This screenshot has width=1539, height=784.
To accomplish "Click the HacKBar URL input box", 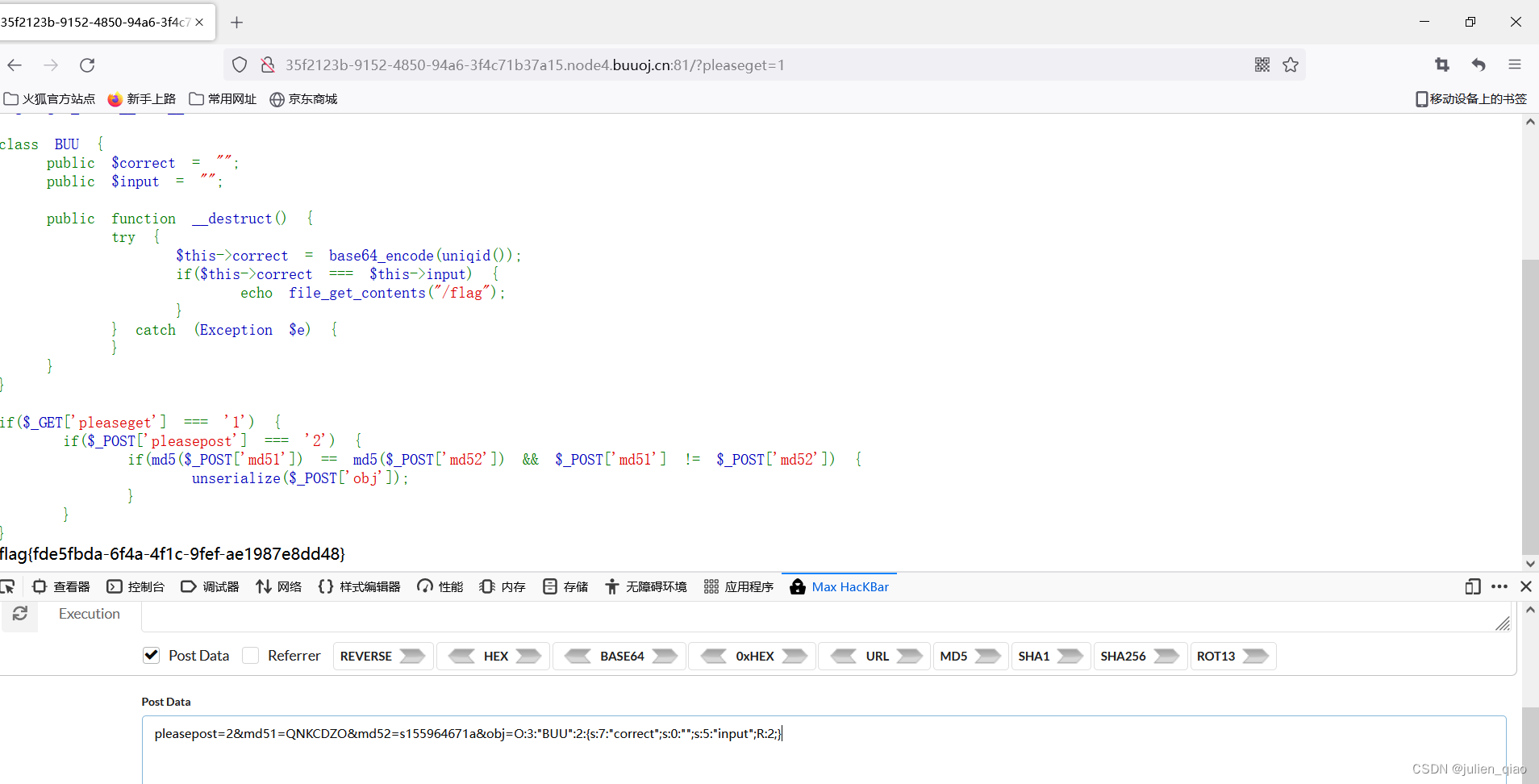I will pyautogui.click(x=828, y=616).
